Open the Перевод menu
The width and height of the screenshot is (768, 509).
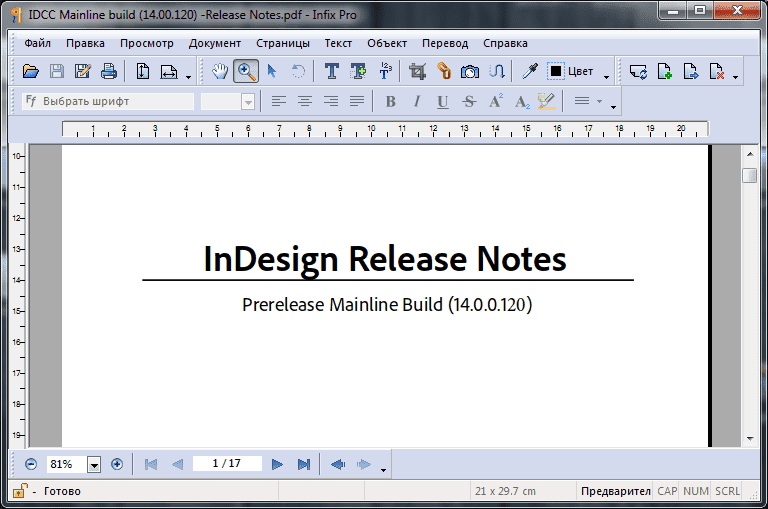445,43
